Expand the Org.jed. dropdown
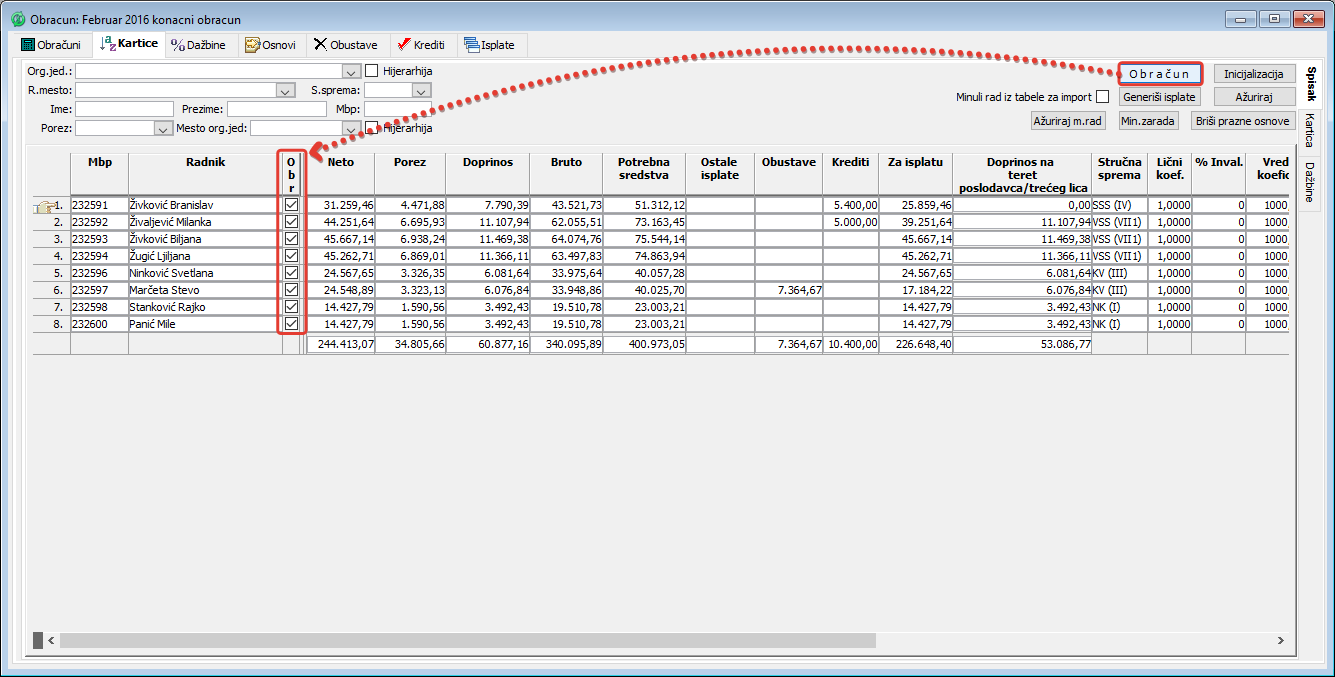 point(350,72)
